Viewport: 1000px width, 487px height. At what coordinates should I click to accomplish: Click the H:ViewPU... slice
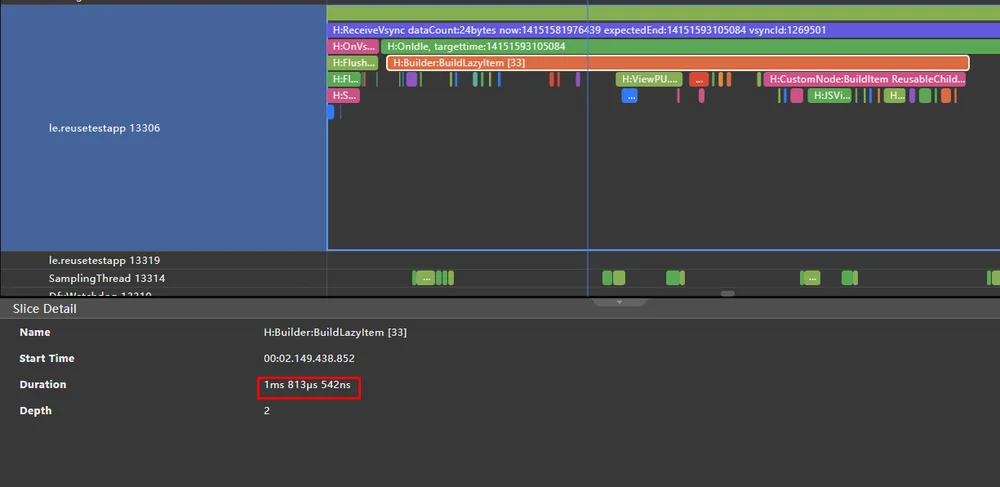tap(649, 79)
